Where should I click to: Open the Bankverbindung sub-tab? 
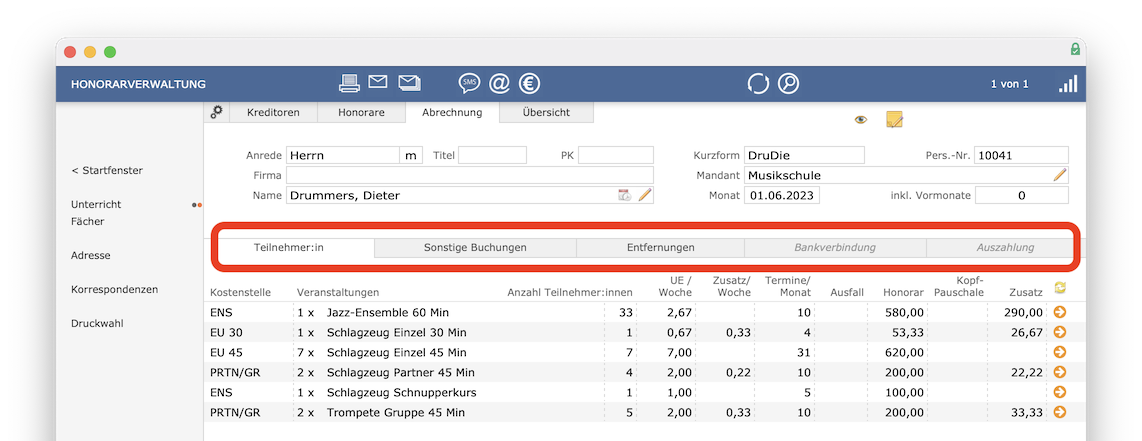(835, 247)
